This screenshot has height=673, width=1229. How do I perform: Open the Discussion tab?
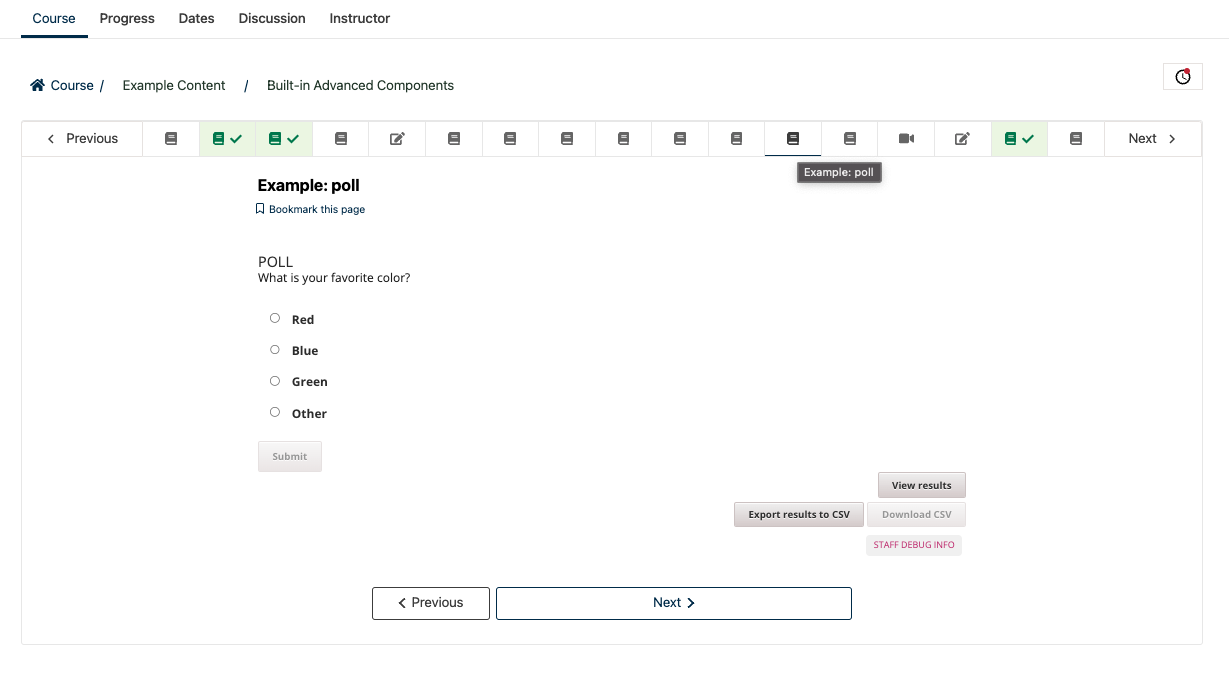(272, 18)
